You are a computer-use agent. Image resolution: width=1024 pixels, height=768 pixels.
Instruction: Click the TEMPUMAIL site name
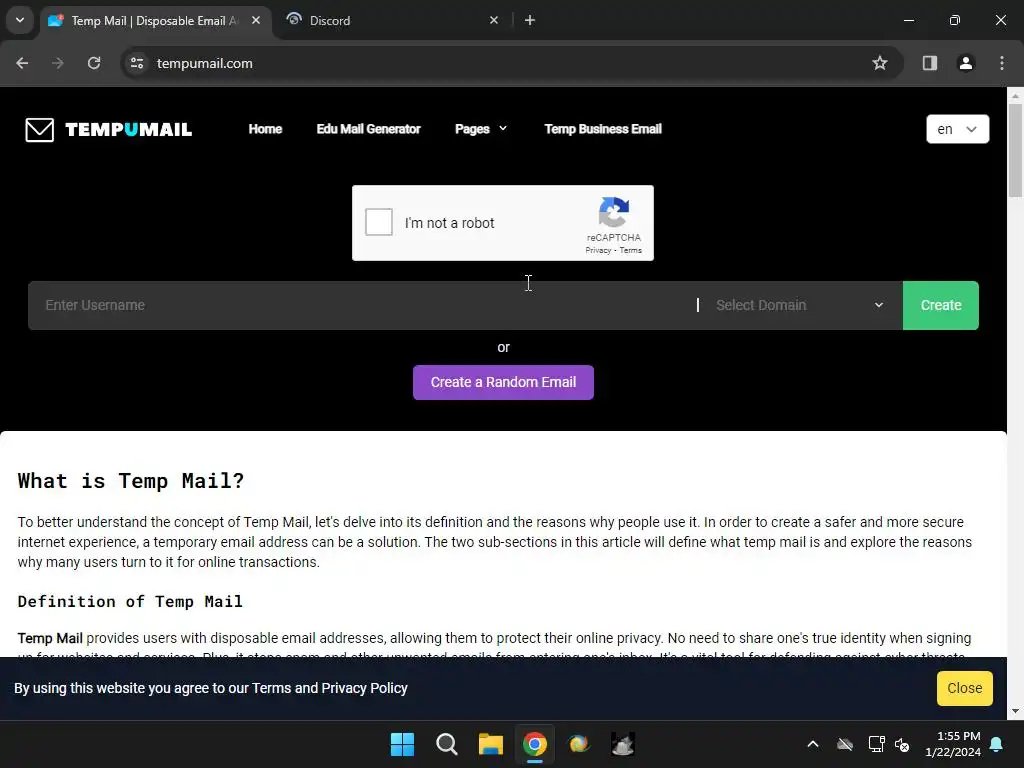[x=129, y=129]
